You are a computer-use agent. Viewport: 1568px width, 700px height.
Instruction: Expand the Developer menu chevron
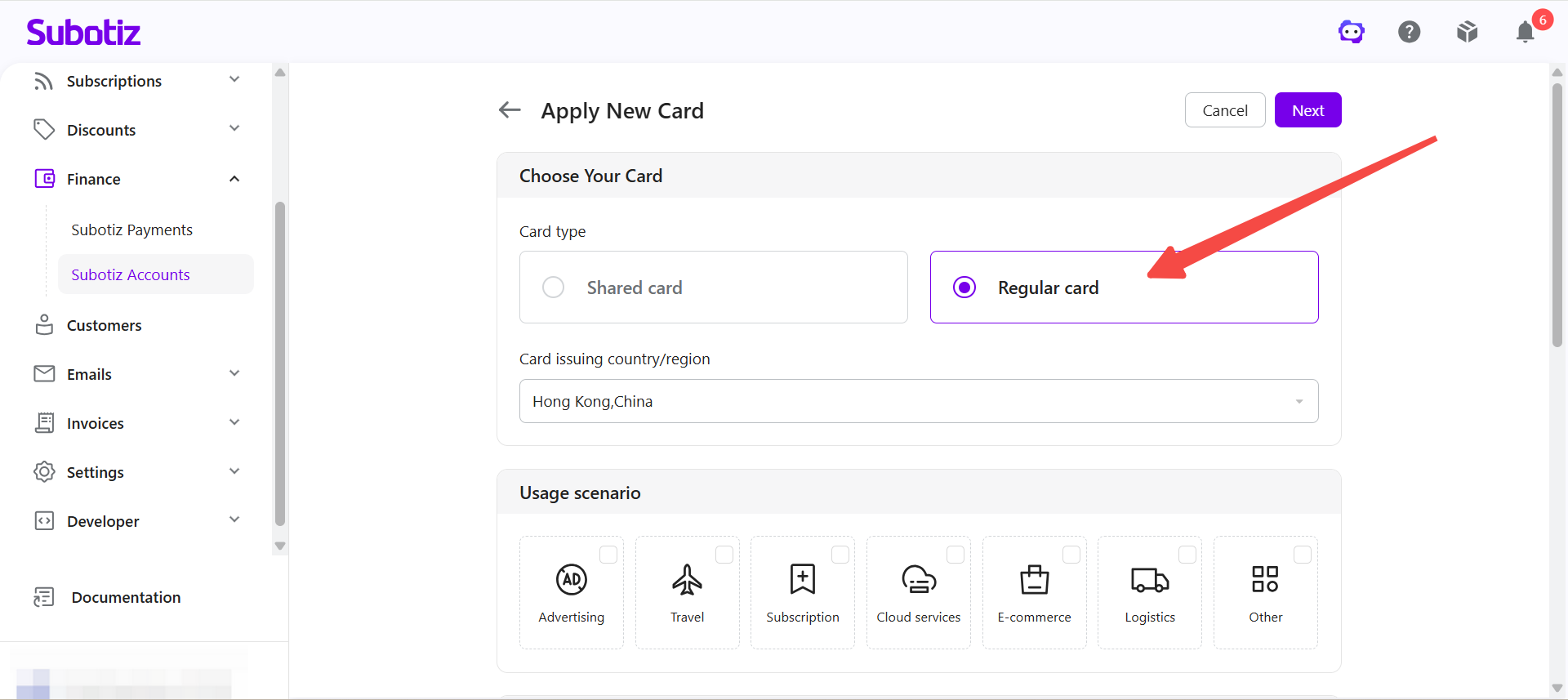point(234,519)
